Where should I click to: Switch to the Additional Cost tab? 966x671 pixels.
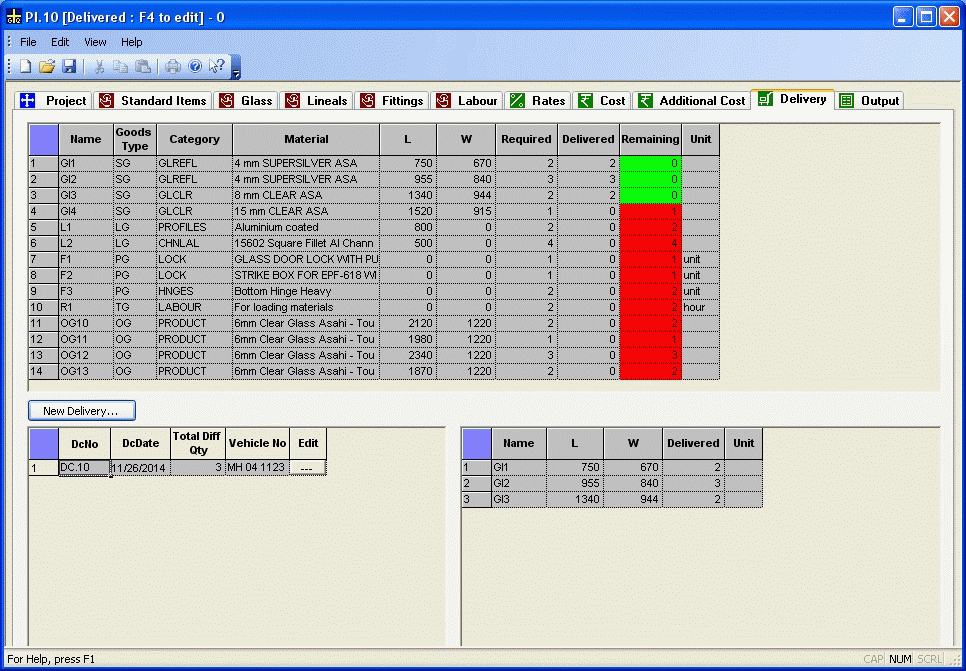click(692, 101)
